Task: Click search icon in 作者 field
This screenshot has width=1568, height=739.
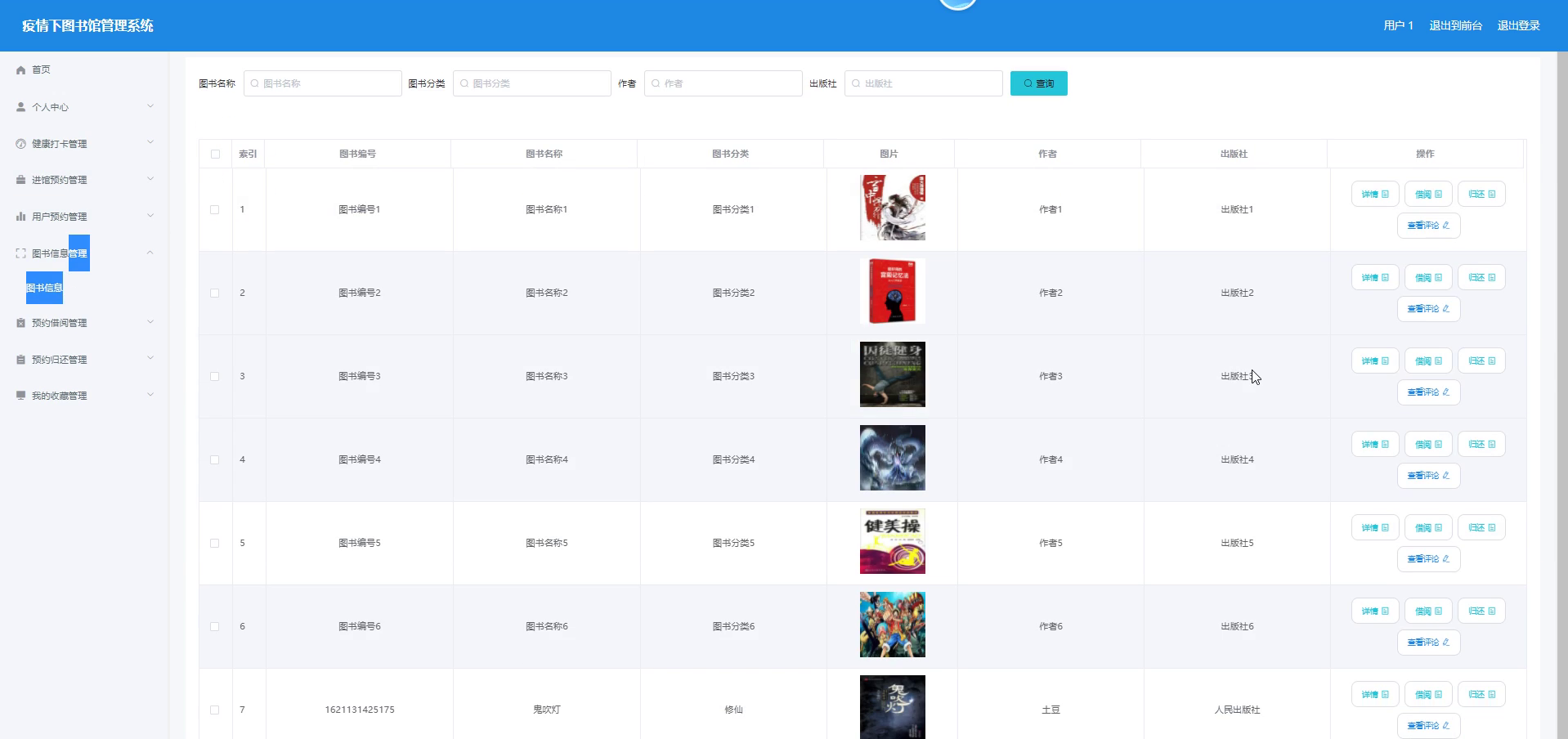Action: (x=656, y=83)
